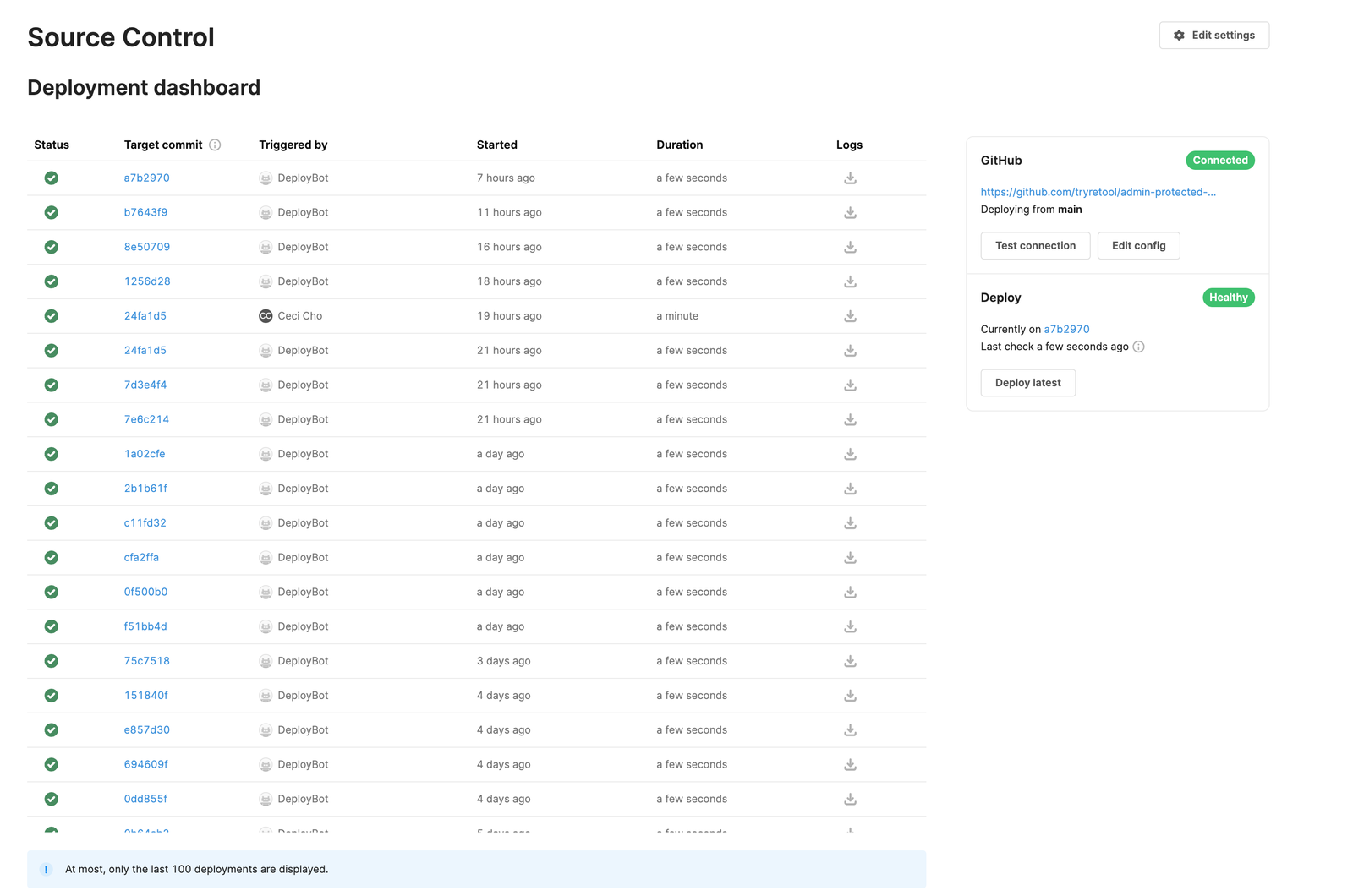The width and height of the screenshot is (1353, 896).
Task: Click '7 hours ago' started cell
Action: point(506,178)
